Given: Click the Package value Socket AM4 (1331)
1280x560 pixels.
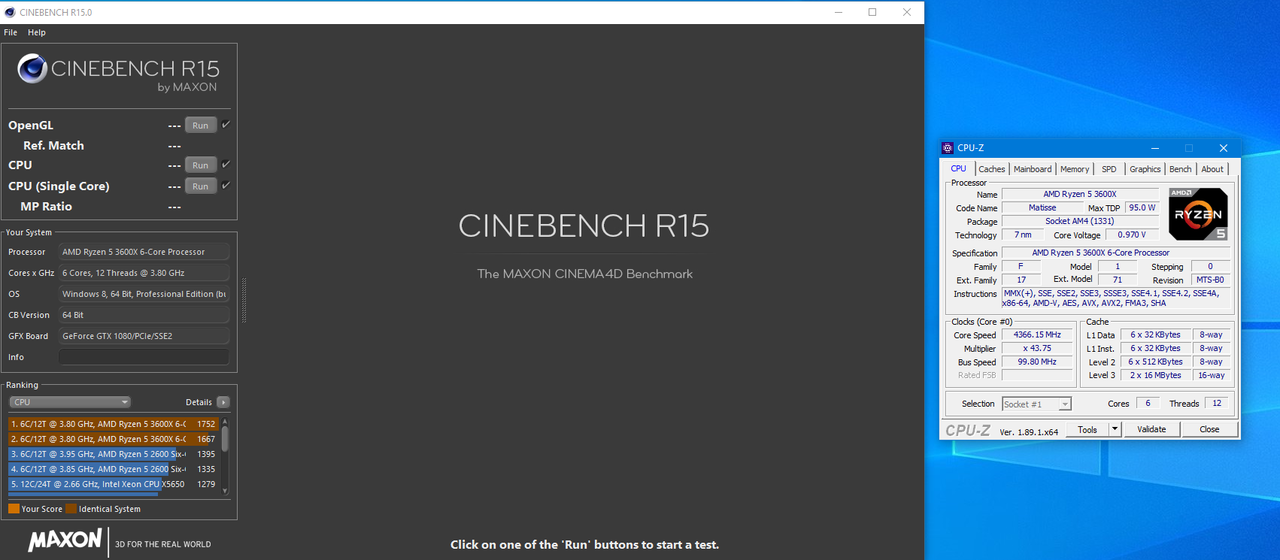Looking at the screenshot, I should [x=1080, y=221].
